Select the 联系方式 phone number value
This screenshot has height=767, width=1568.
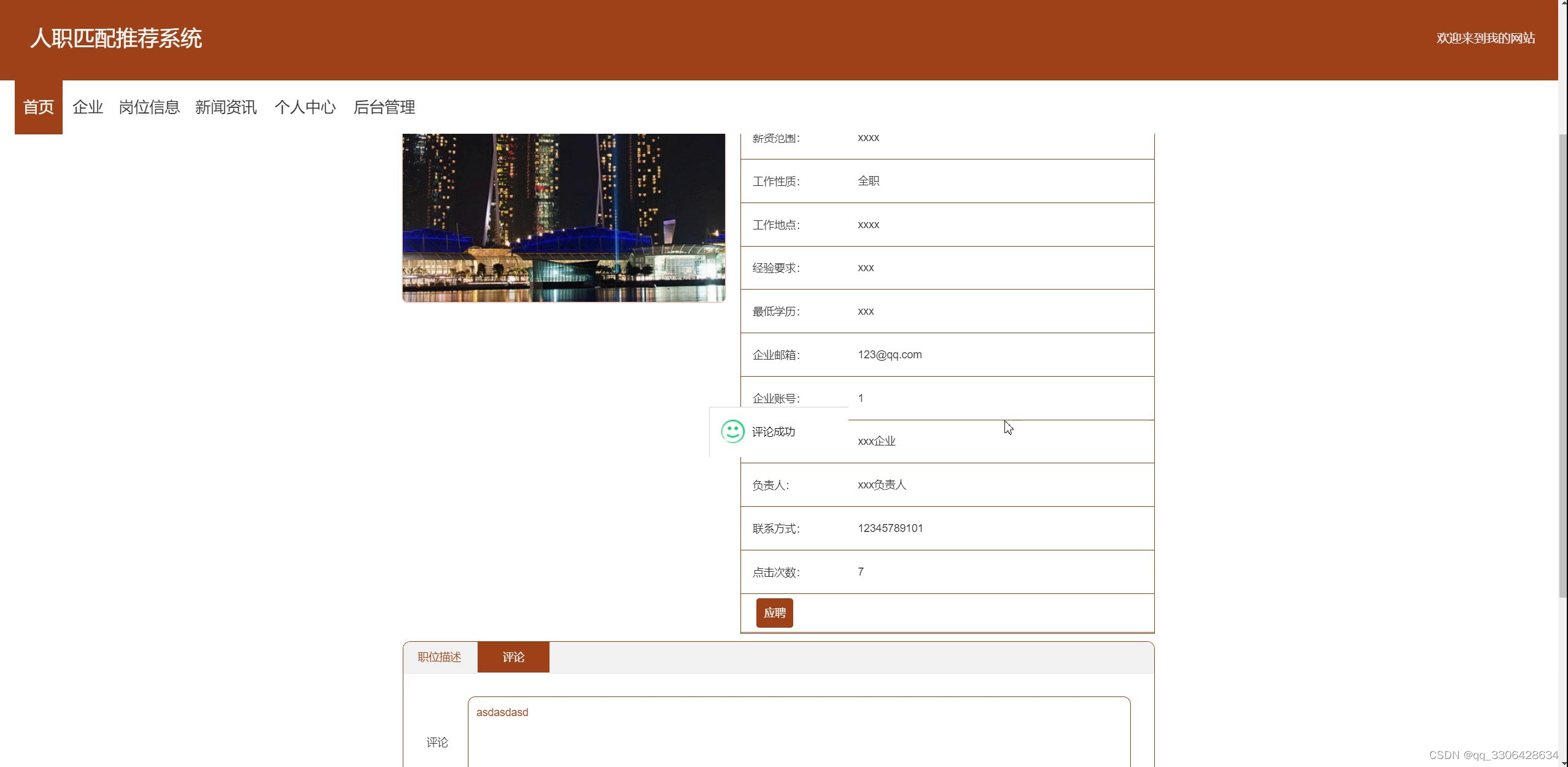click(x=889, y=528)
